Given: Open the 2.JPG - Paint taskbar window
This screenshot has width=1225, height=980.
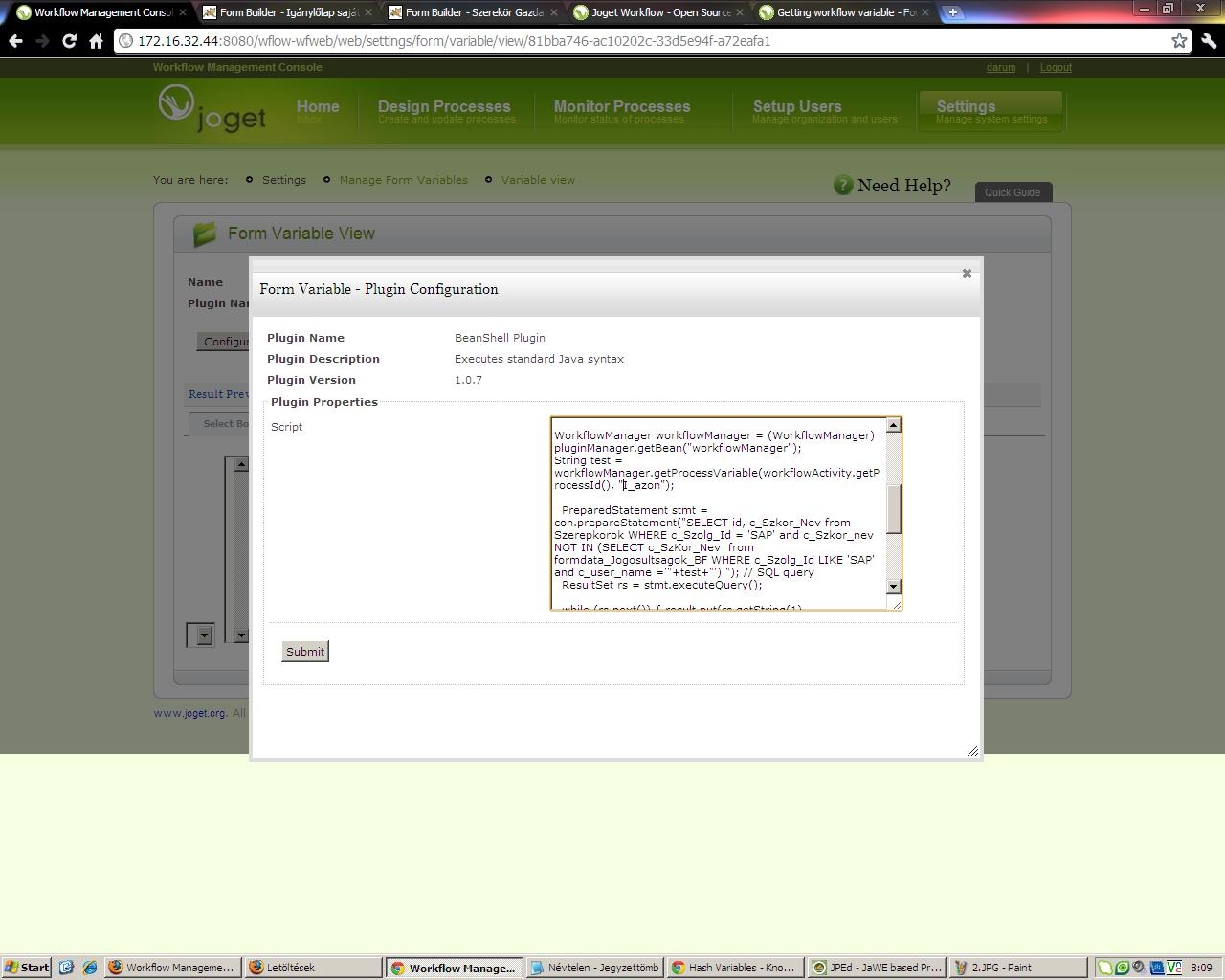Looking at the screenshot, I should pos(1017,968).
